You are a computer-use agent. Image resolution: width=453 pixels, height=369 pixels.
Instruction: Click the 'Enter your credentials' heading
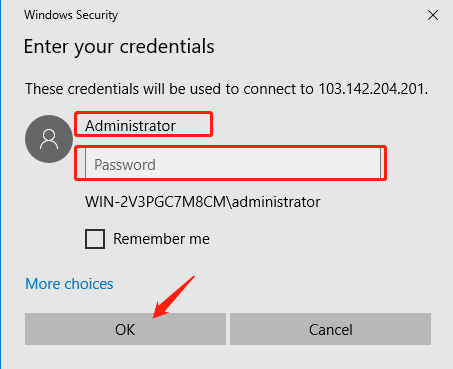point(119,46)
